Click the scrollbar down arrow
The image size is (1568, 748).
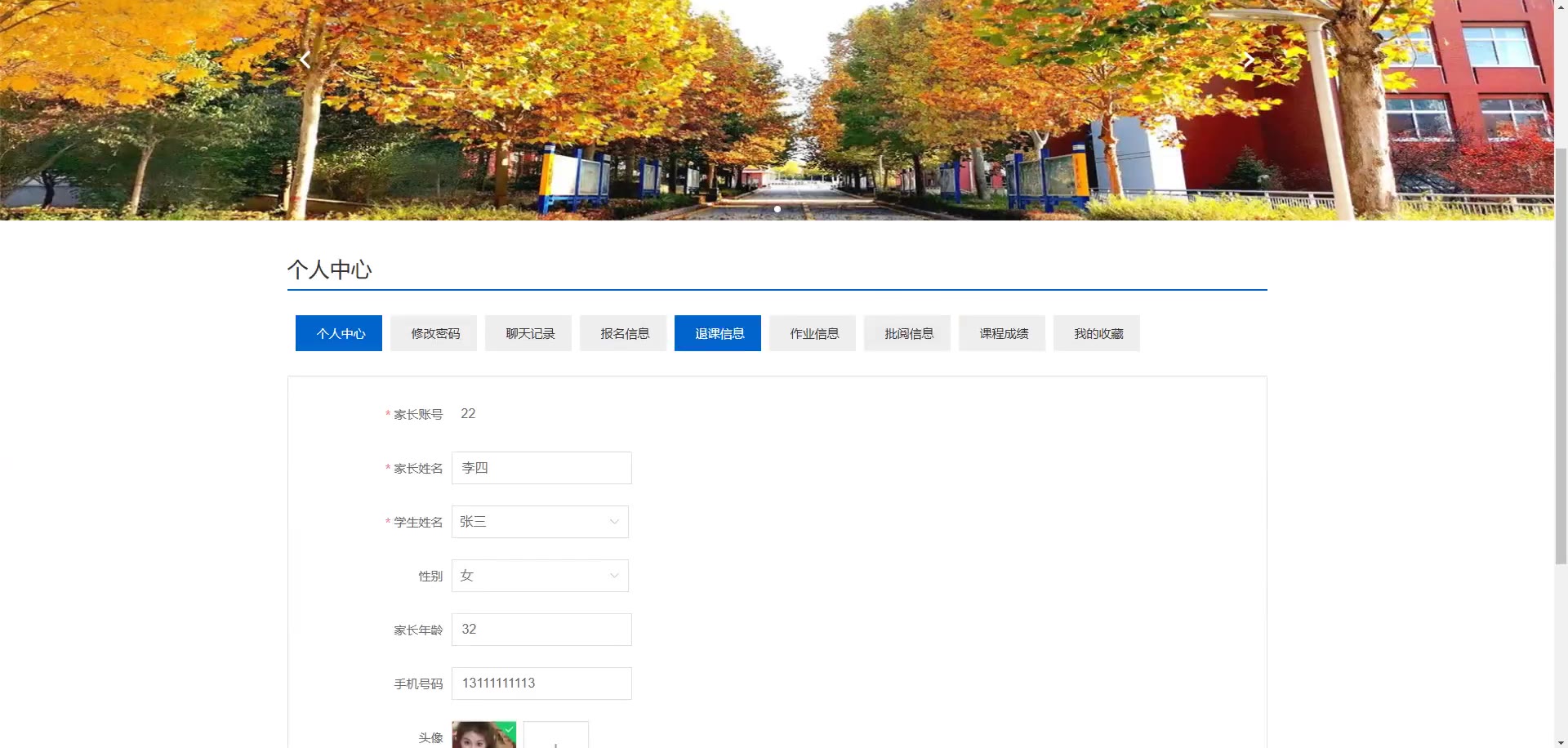coord(1561,741)
